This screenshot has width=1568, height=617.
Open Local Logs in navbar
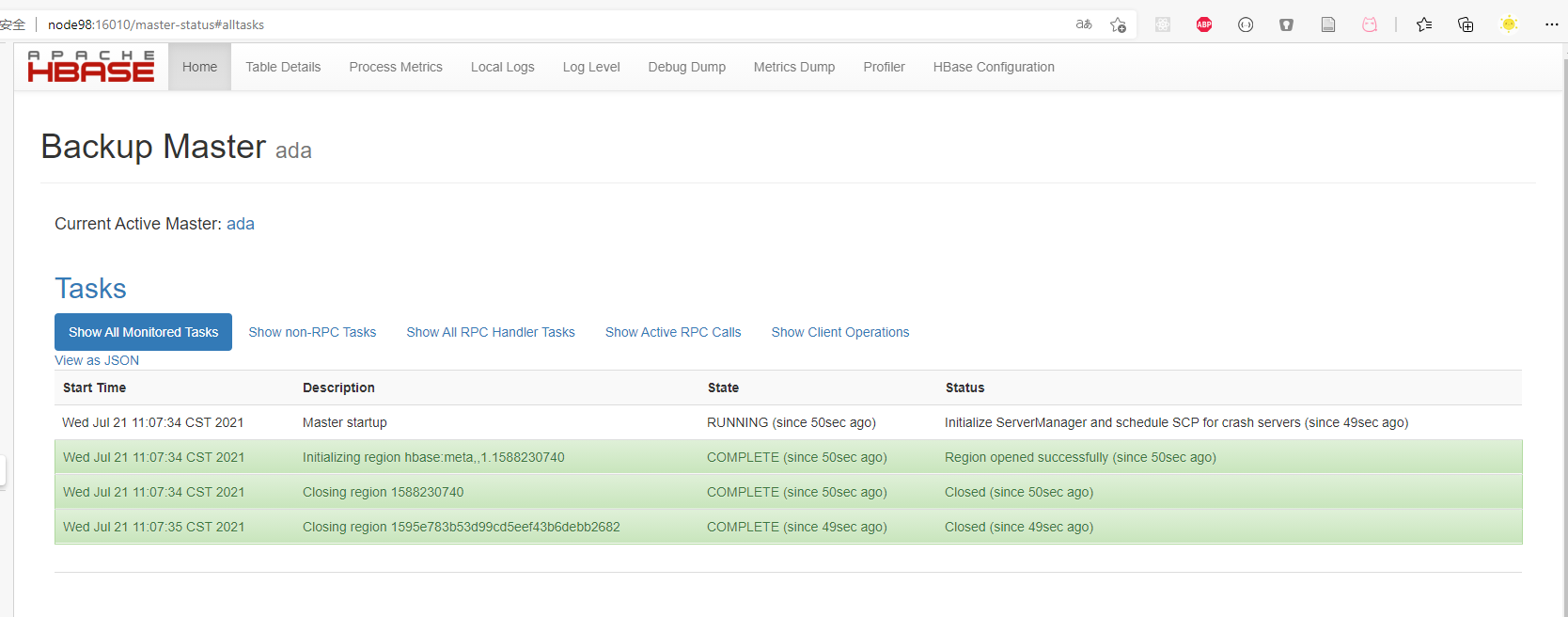point(502,67)
